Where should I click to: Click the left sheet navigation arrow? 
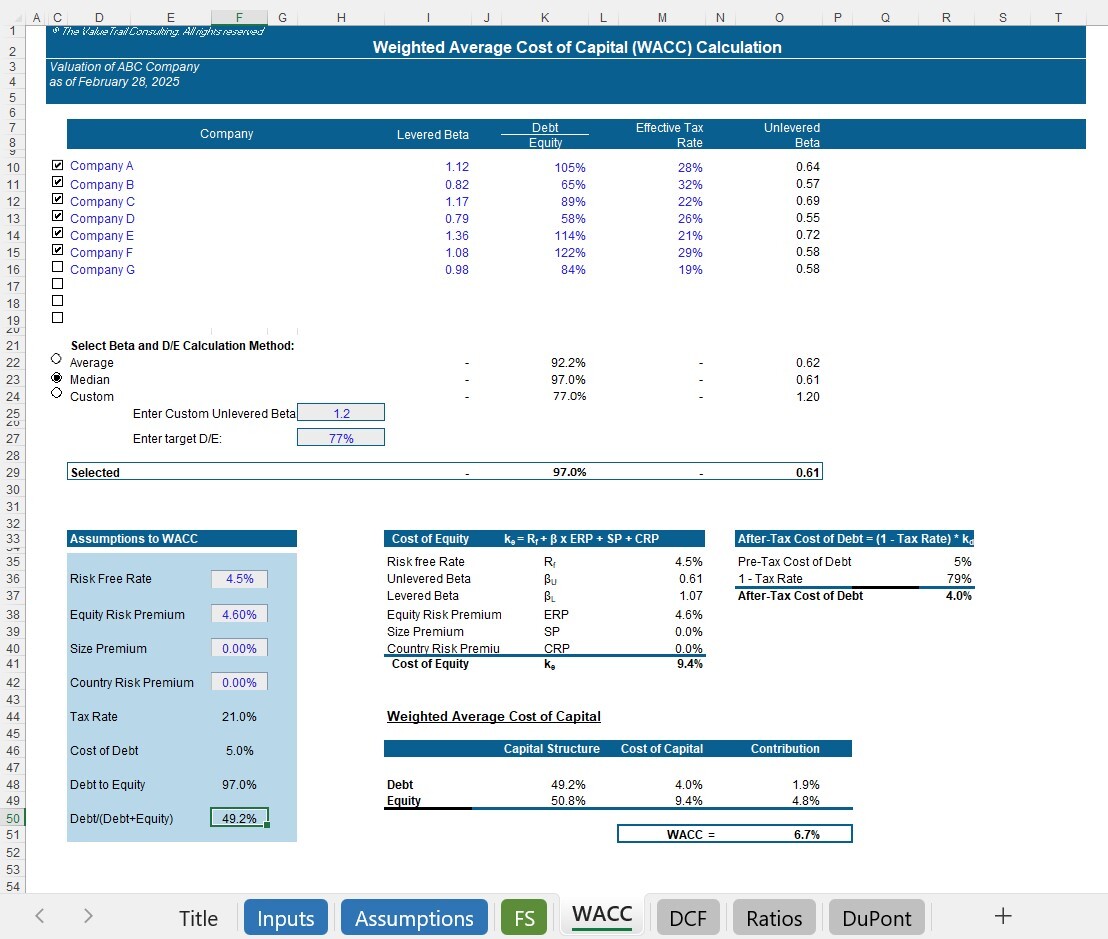pos(40,916)
